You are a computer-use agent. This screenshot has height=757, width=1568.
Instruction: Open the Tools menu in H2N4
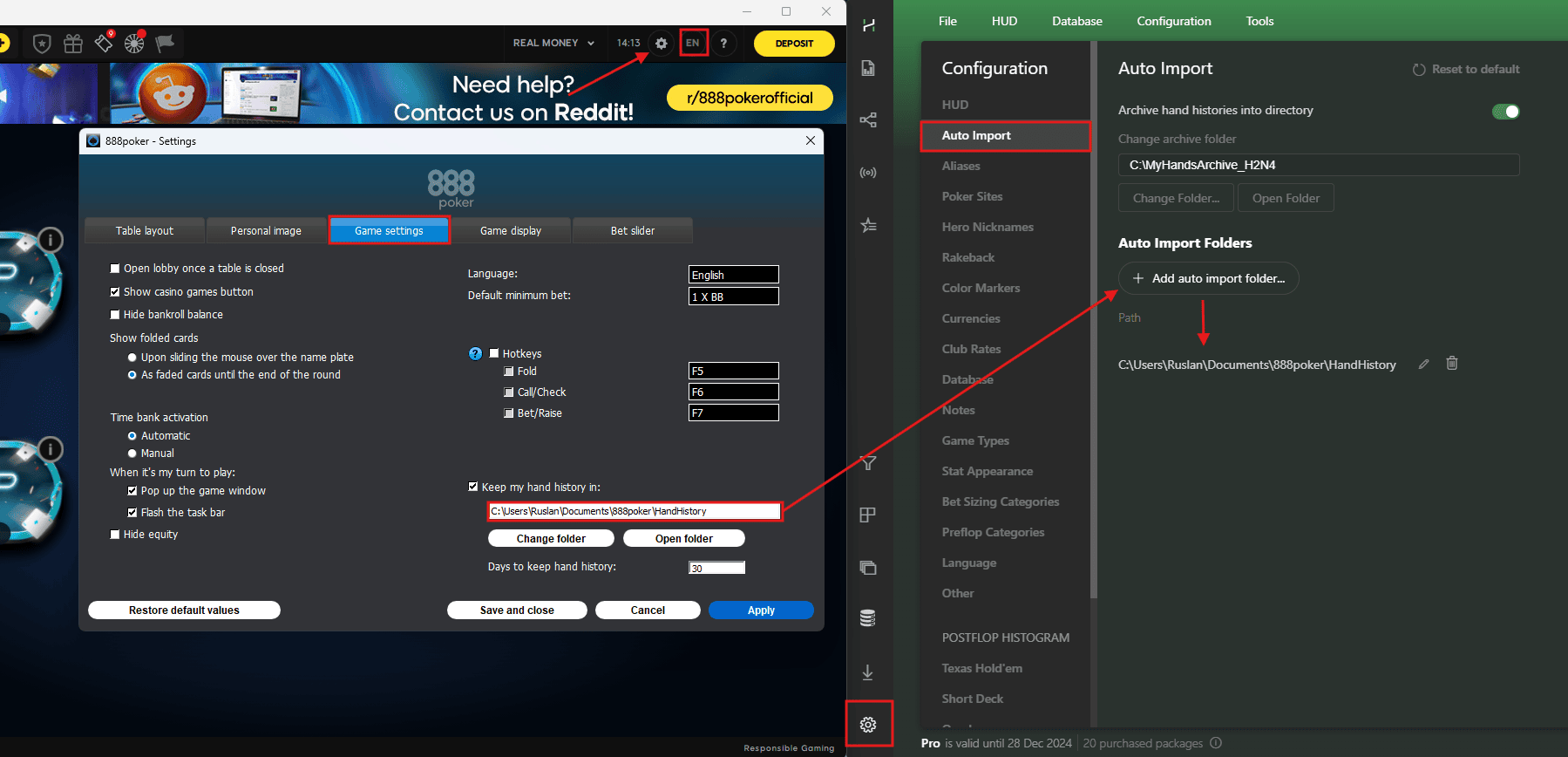click(x=1259, y=21)
